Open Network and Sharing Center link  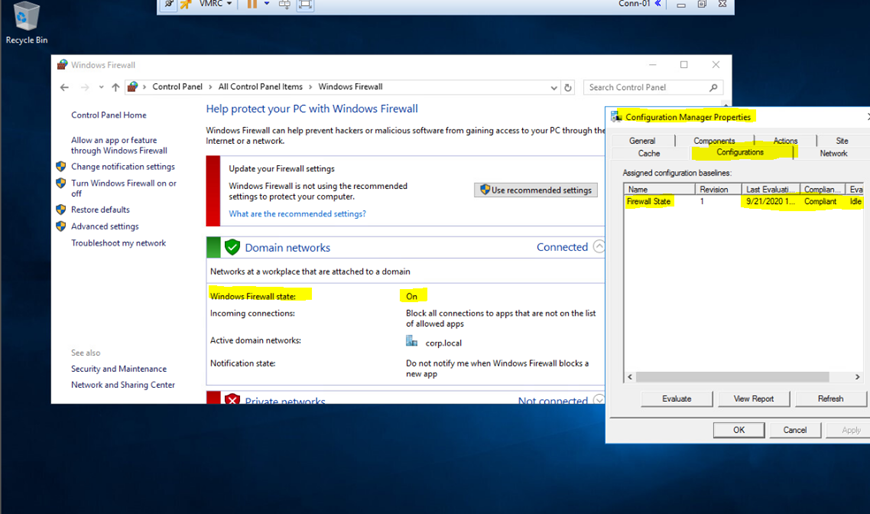(x=123, y=385)
